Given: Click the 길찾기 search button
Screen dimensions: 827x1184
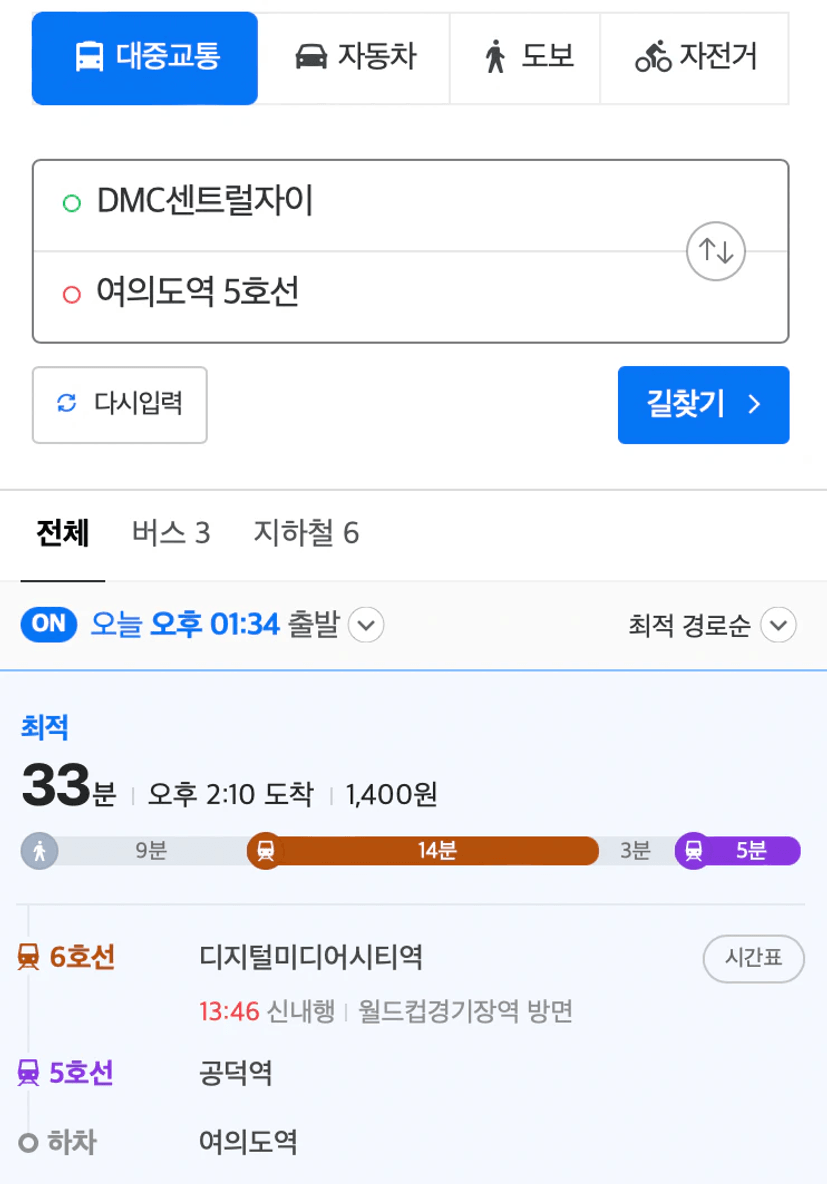Looking at the screenshot, I should coord(704,405).
